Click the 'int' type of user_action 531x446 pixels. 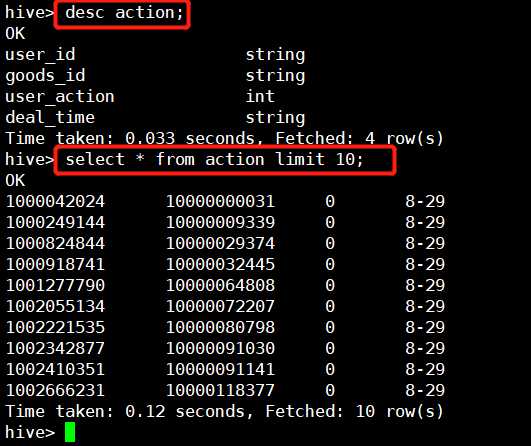point(260,97)
